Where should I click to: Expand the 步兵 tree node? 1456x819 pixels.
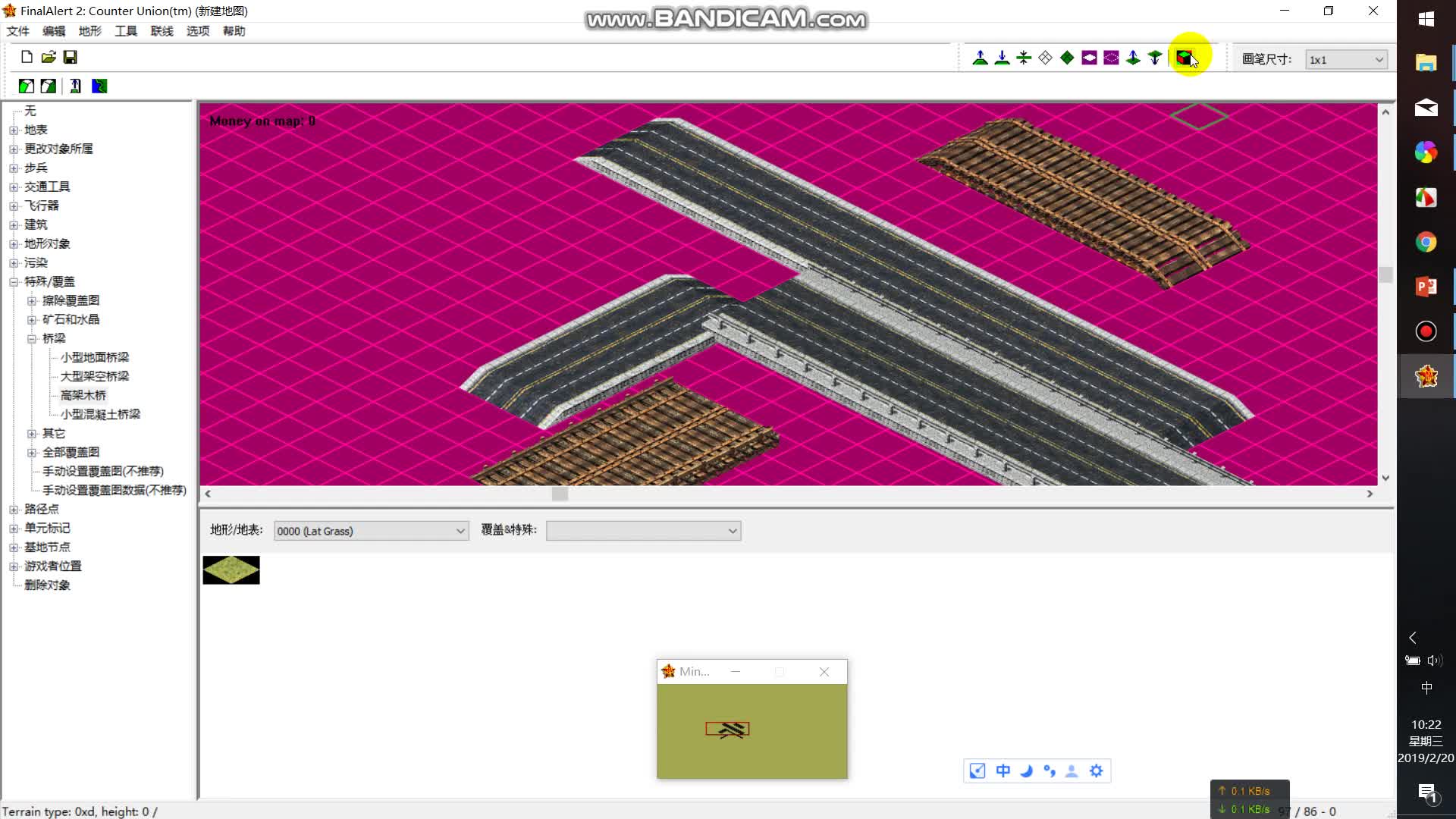click(x=14, y=168)
